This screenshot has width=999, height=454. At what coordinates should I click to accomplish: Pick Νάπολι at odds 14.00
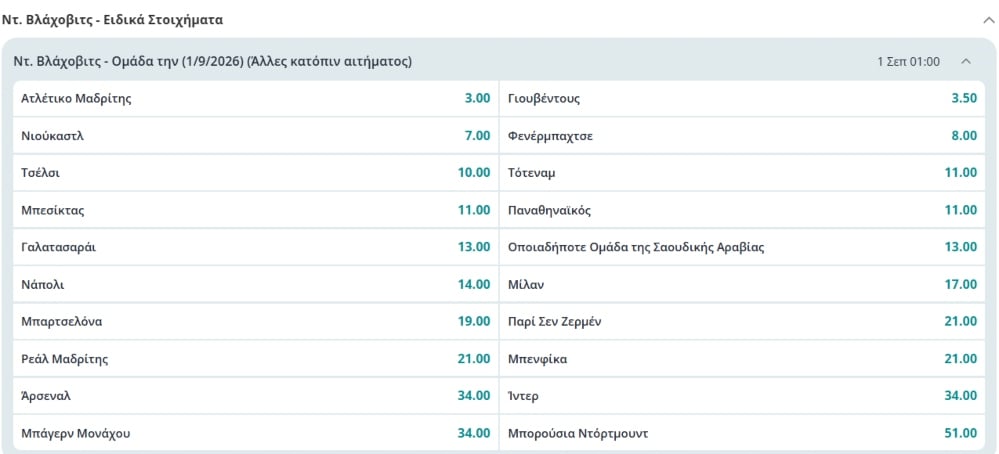coord(255,285)
